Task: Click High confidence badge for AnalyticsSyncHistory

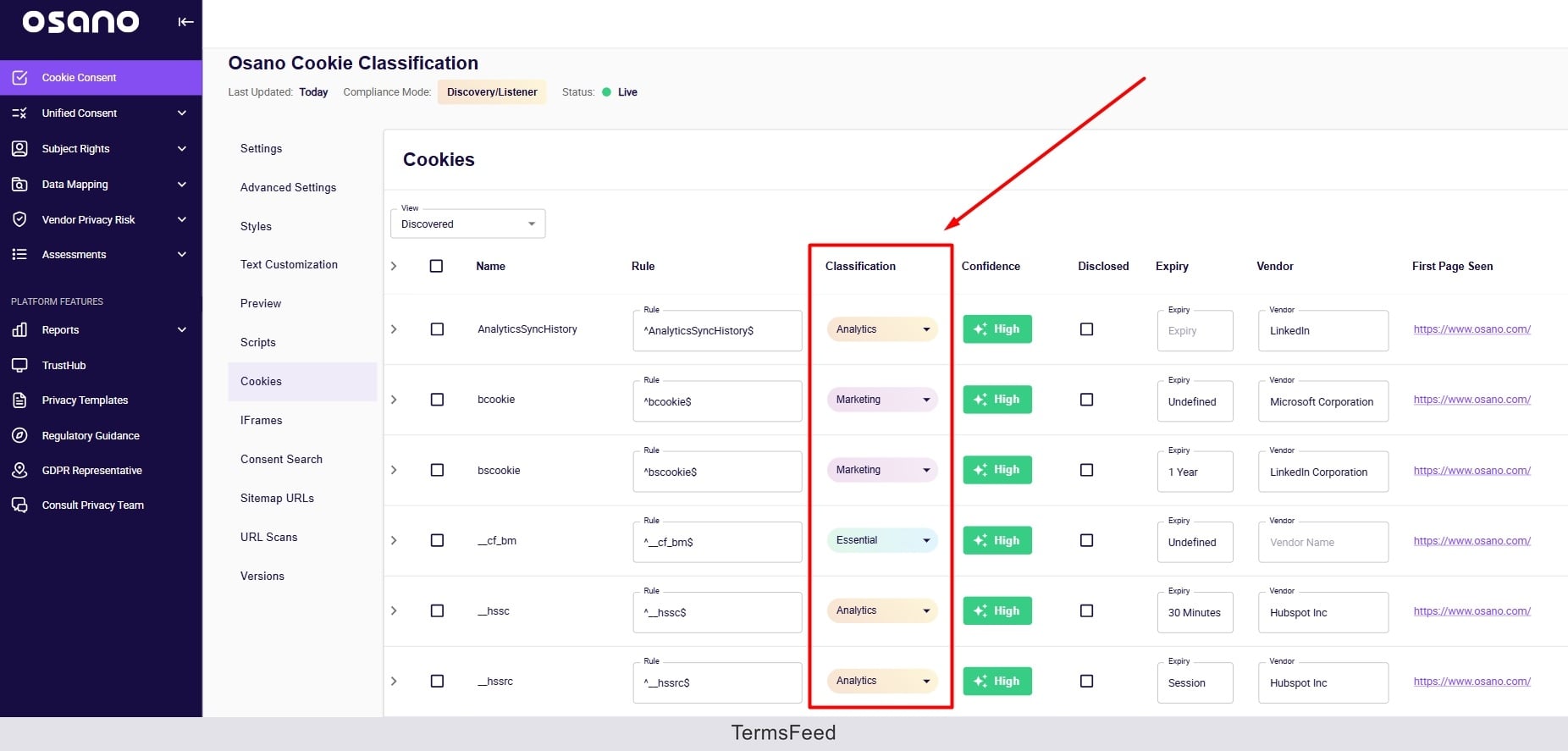Action: pos(997,329)
